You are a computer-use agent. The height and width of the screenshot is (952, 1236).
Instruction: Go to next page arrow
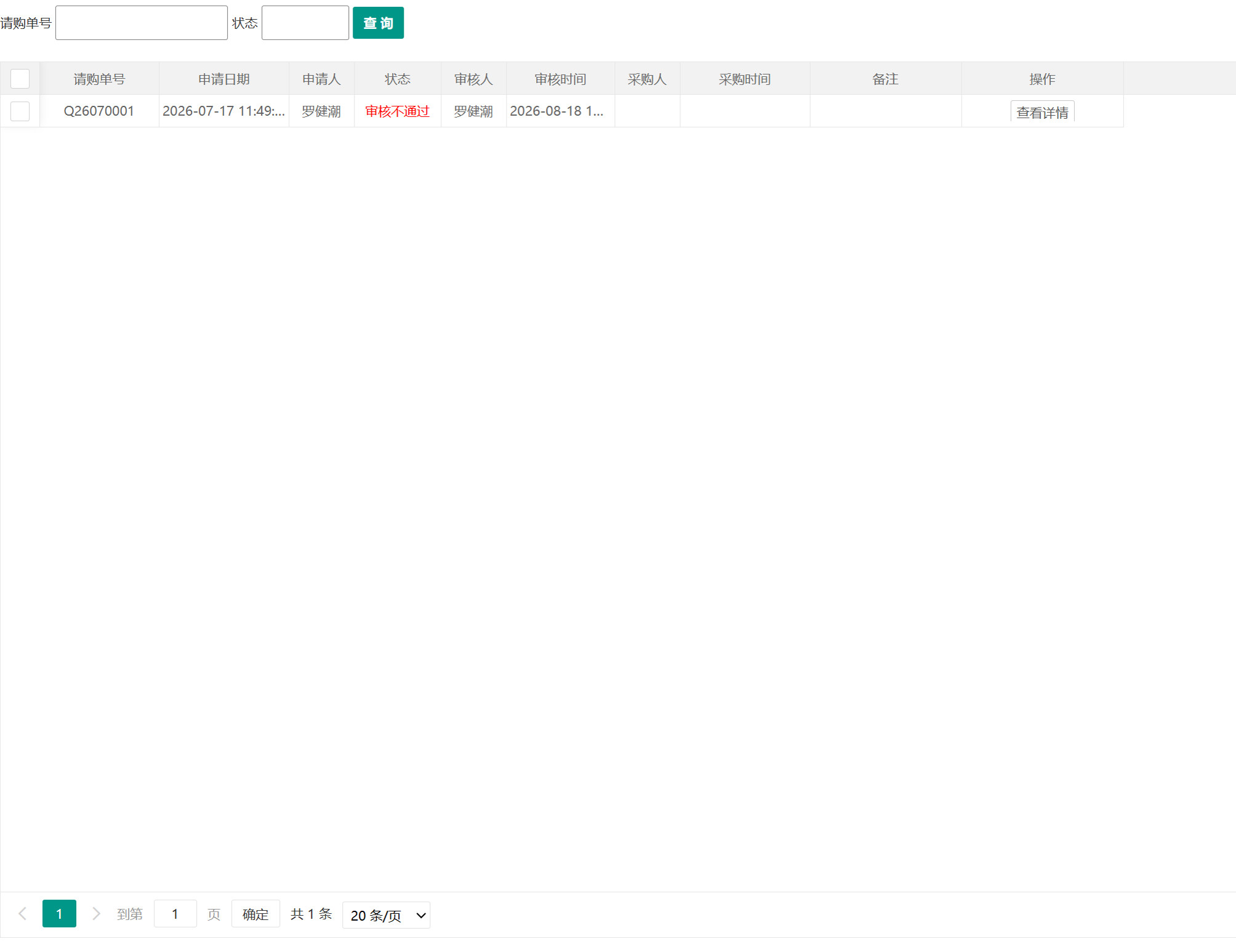tap(96, 914)
